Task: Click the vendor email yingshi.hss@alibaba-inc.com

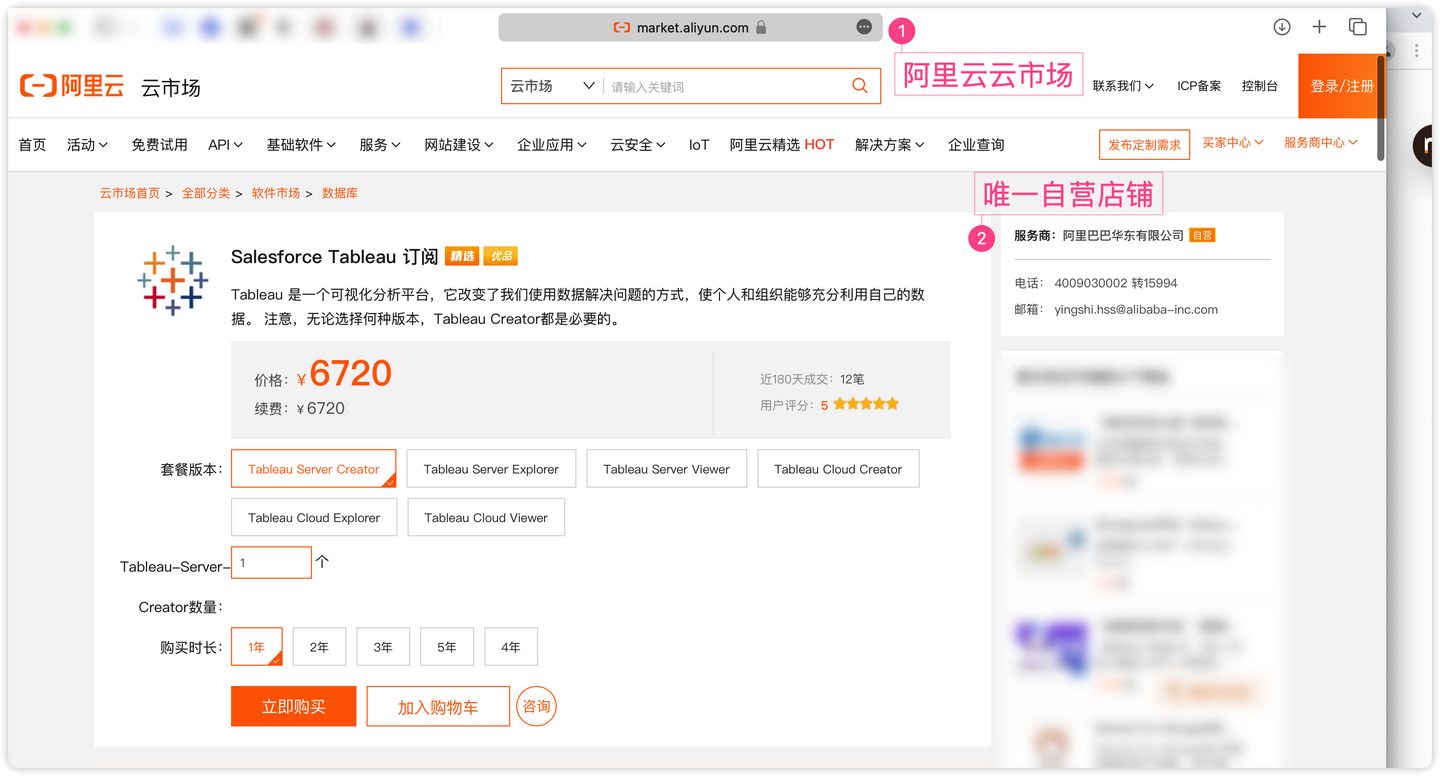Action: pyautogui.click(x=1136, y=310)
